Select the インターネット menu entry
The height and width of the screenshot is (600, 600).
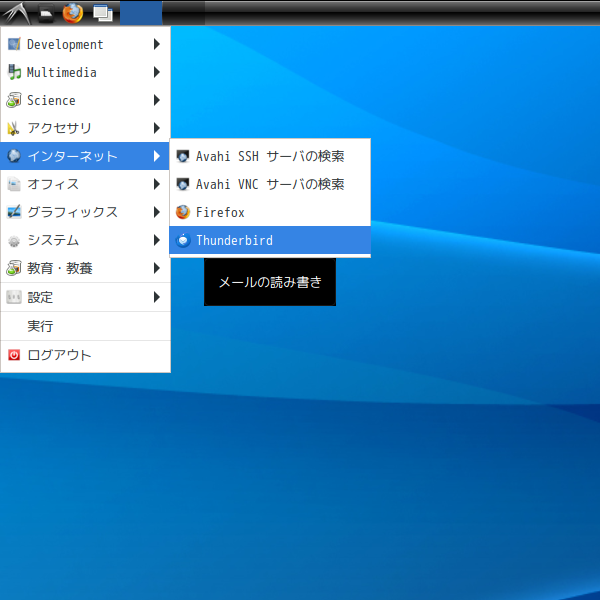click(85, 156)
